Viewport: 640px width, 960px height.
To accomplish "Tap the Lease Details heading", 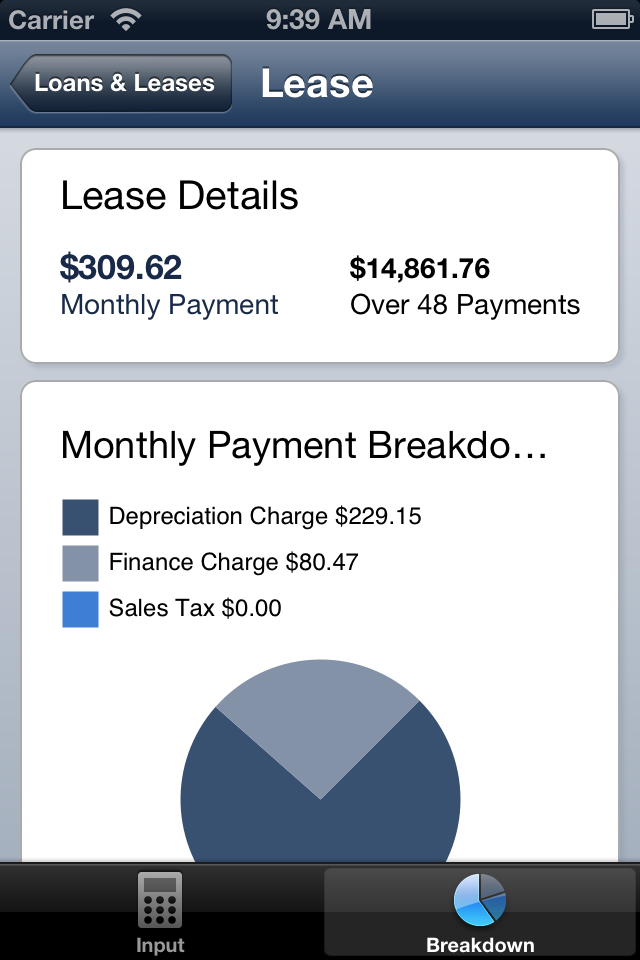I will coord(179,196).
